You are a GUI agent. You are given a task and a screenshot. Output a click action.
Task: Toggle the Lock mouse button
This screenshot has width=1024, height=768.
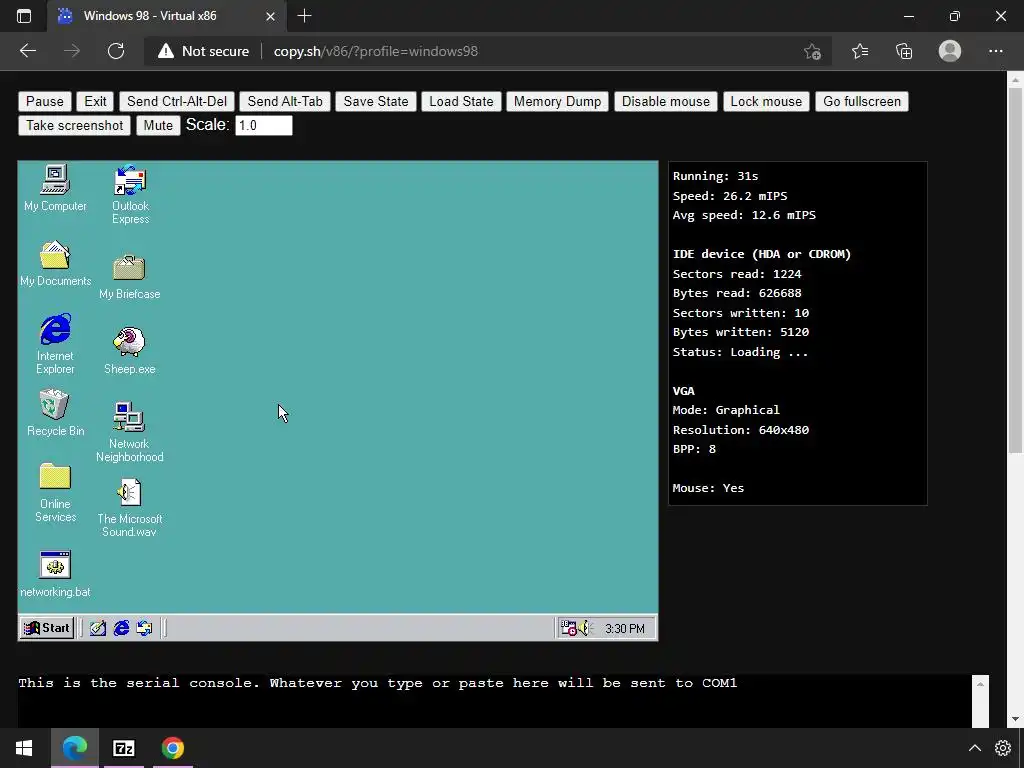pyautogui.click(x=766, y=101)
